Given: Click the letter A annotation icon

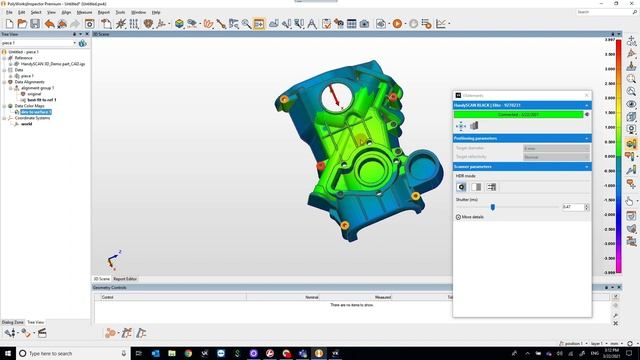Looking at the screenshot, I should pyautogui.click(x=312, y=24).
